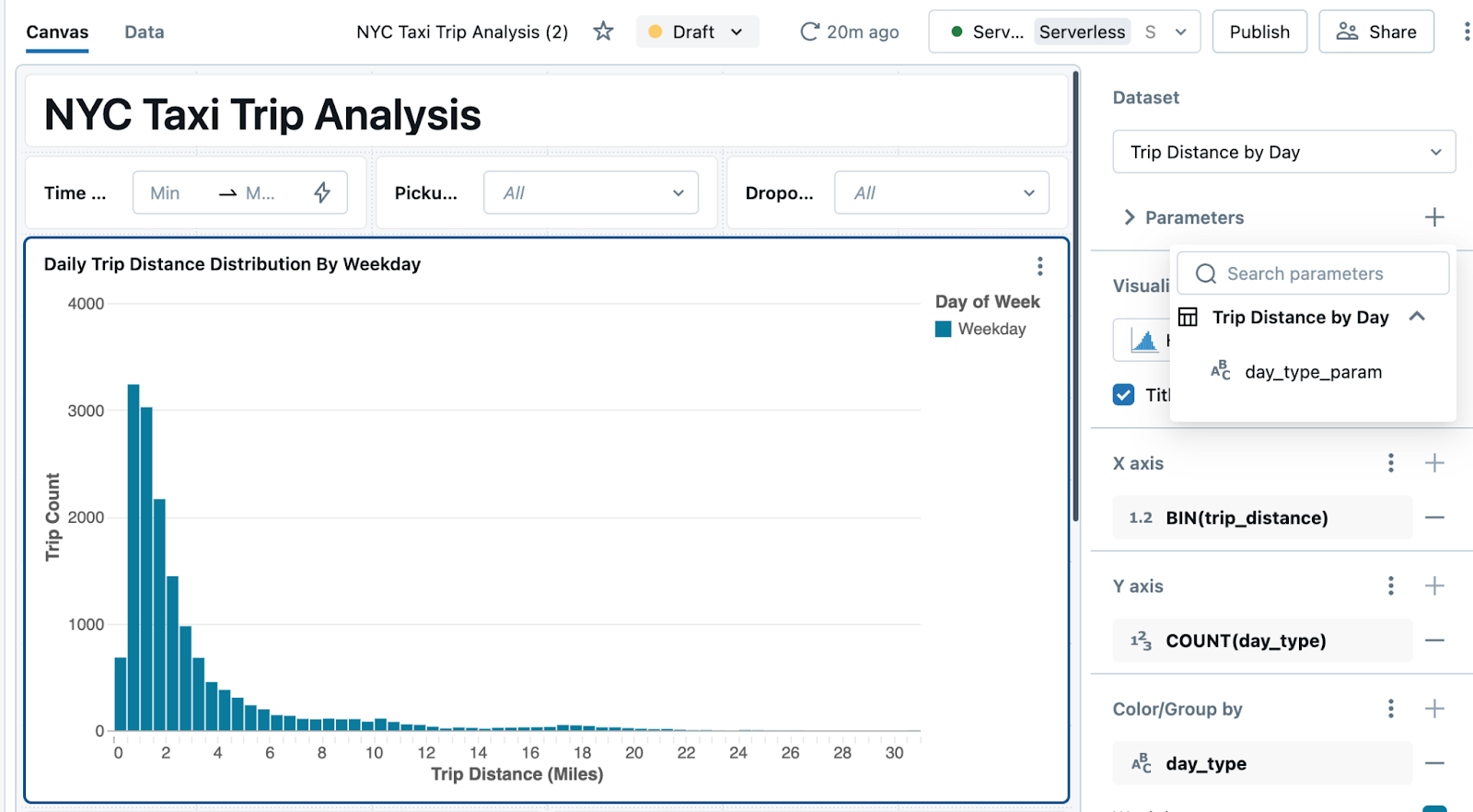Viewport: 1473px width, 812px height.
Task: Add a field to the X axis
Action: (x=1433, y=463)
